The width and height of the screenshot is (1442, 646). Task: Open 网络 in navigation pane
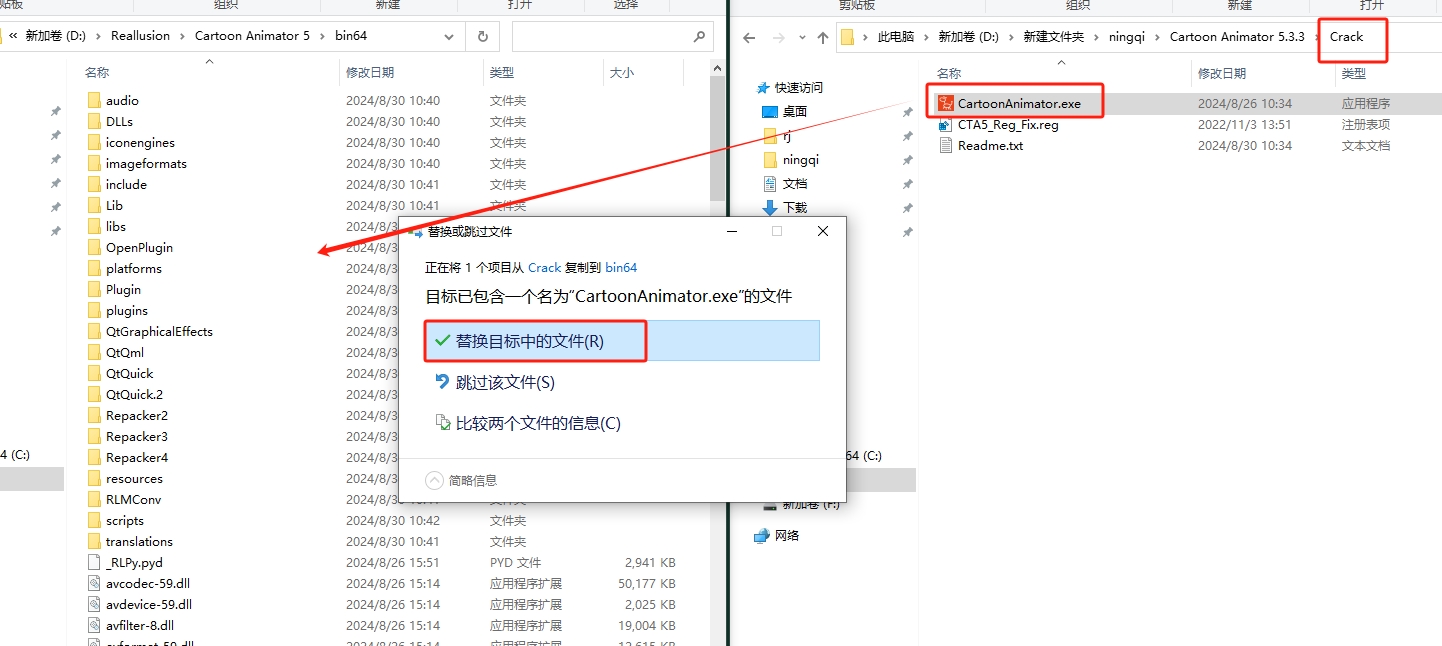click(x=787, y=535)
